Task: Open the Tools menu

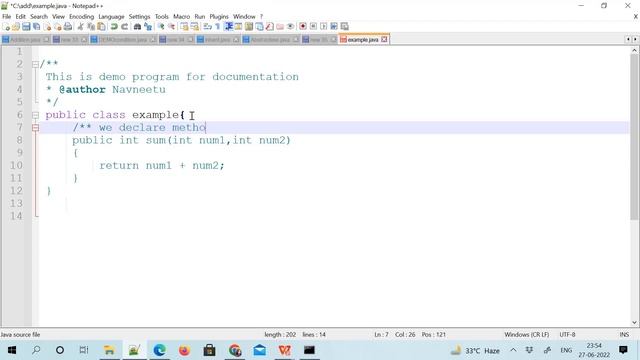Action: [162, 16]
